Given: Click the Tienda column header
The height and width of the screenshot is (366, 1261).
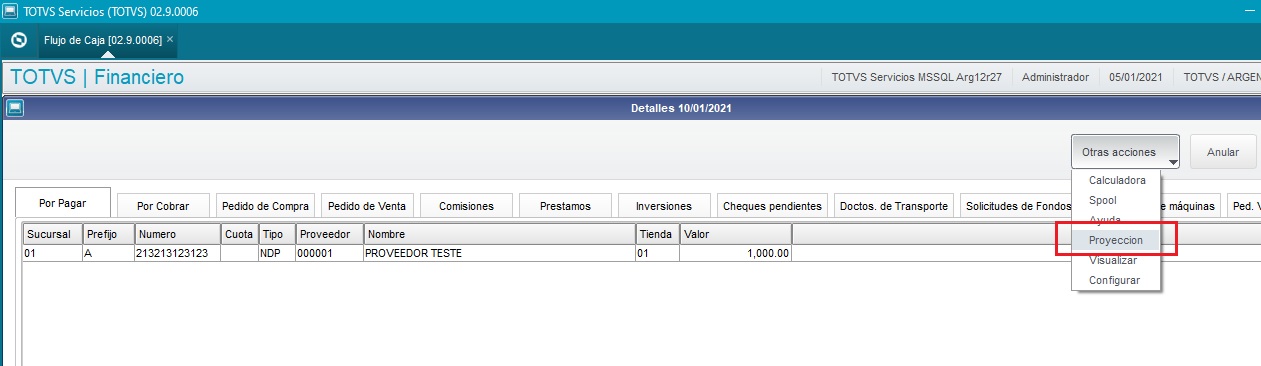Looking at the screenshot, I should [657, 234].
